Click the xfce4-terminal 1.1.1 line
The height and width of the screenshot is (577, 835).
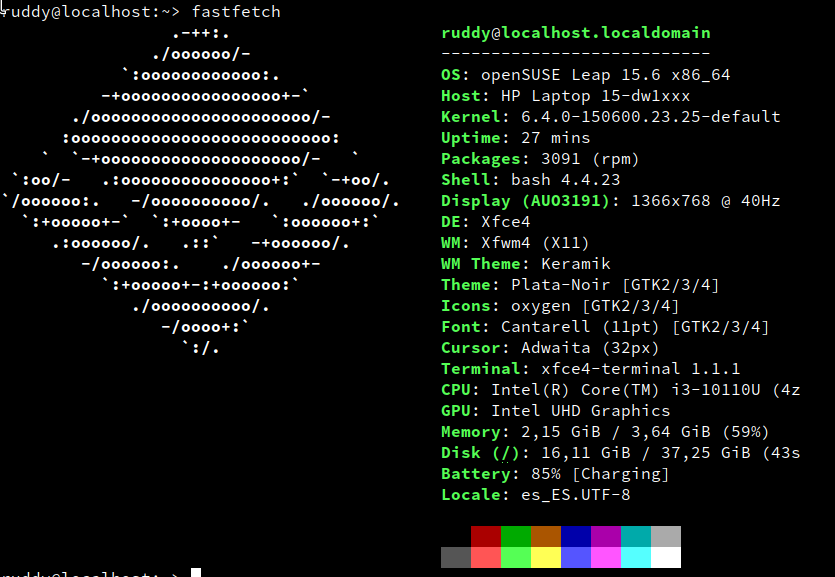point(590,368)
